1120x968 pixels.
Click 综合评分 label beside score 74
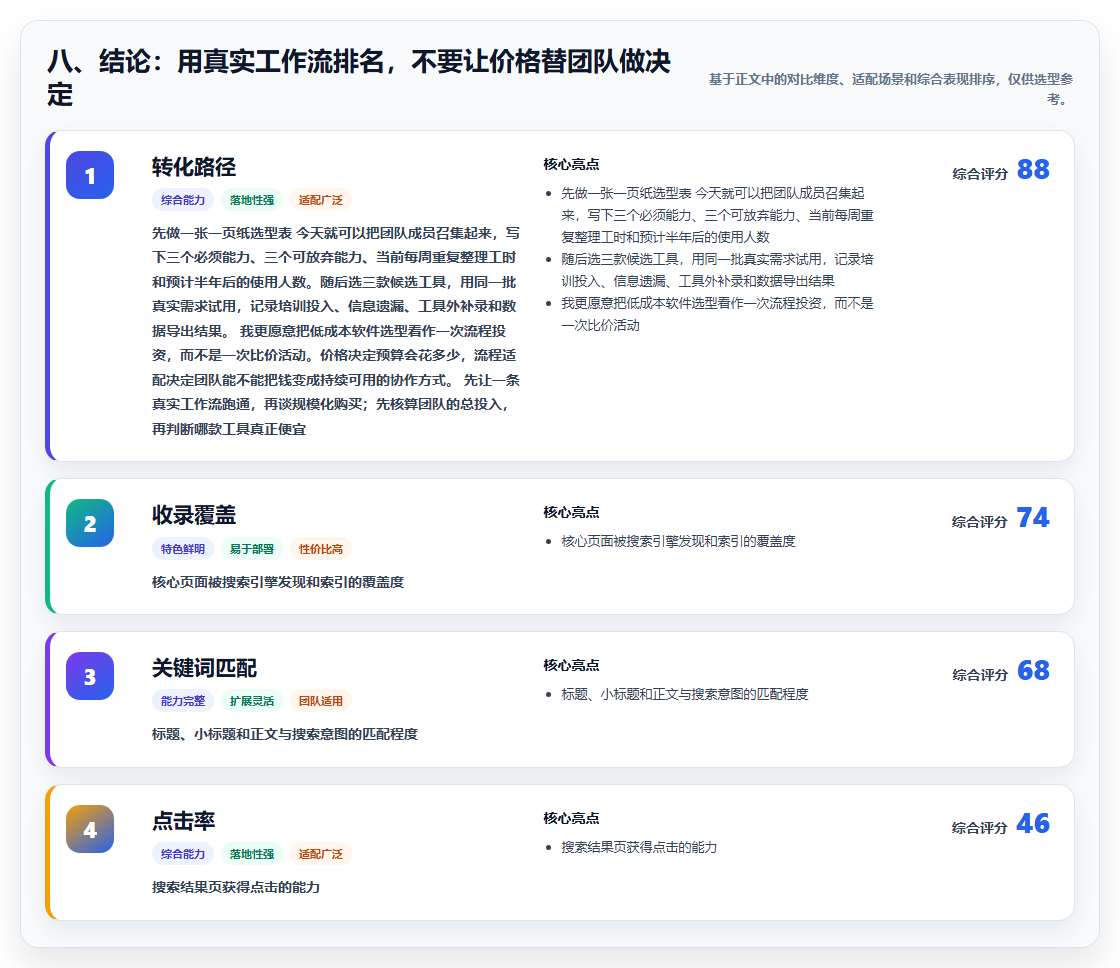click(980, 522)
